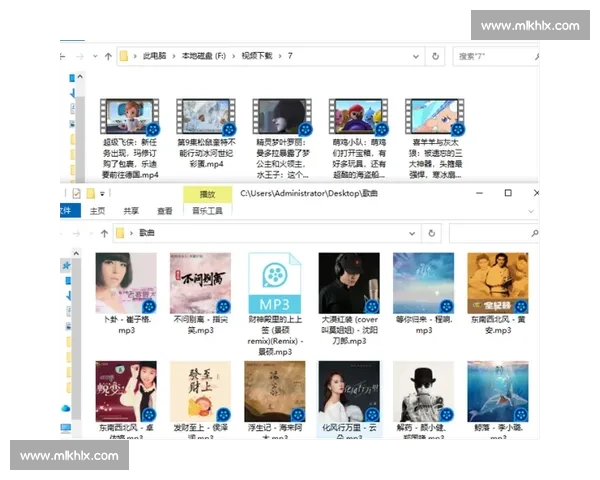Switch to the 主页 tab
The height and width of the screenshot is (480, 600).
(97, 211)
